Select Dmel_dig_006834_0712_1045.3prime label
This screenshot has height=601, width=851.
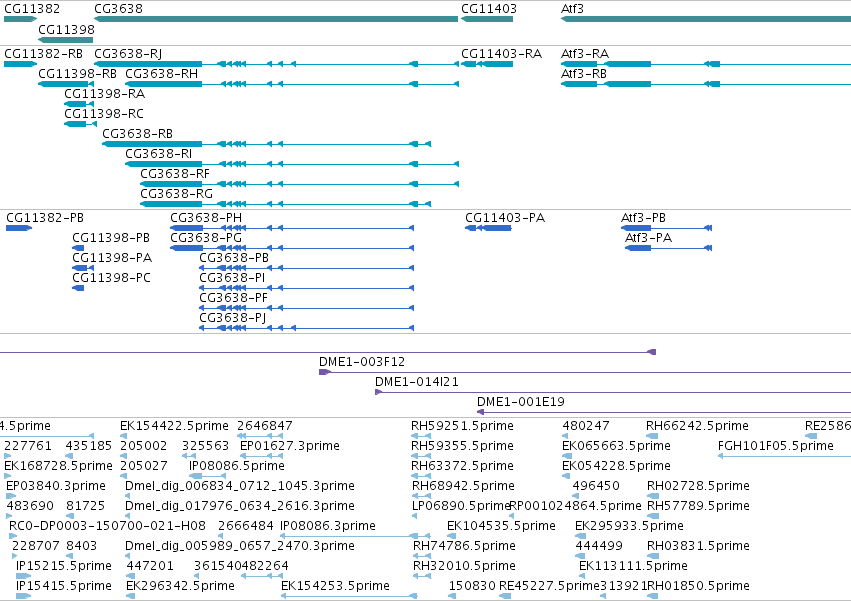pos(240,486)
